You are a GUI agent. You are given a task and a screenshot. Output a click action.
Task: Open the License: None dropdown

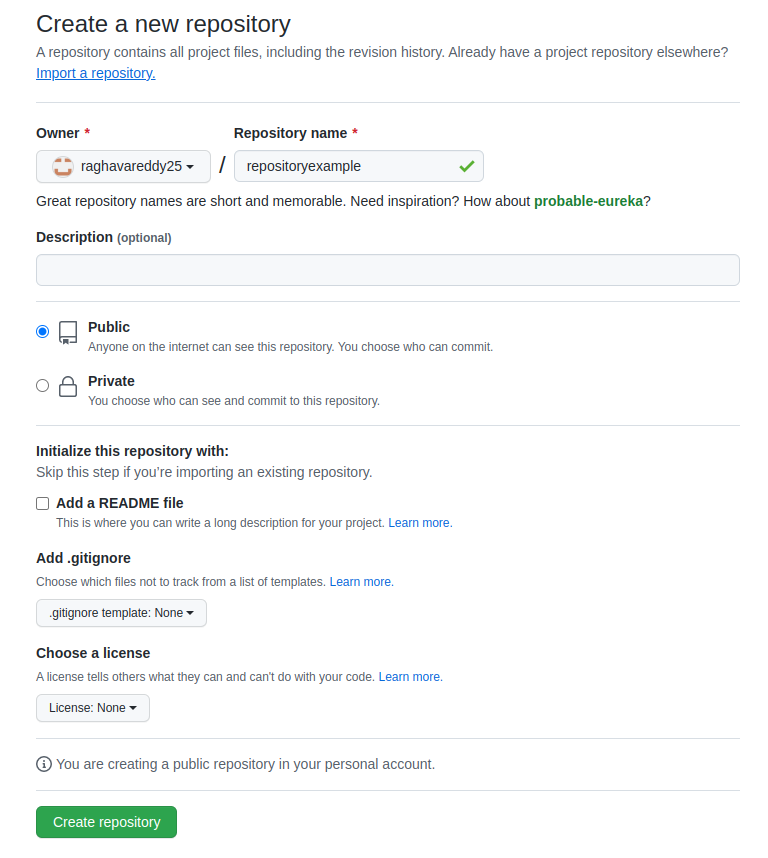(92, 707)
